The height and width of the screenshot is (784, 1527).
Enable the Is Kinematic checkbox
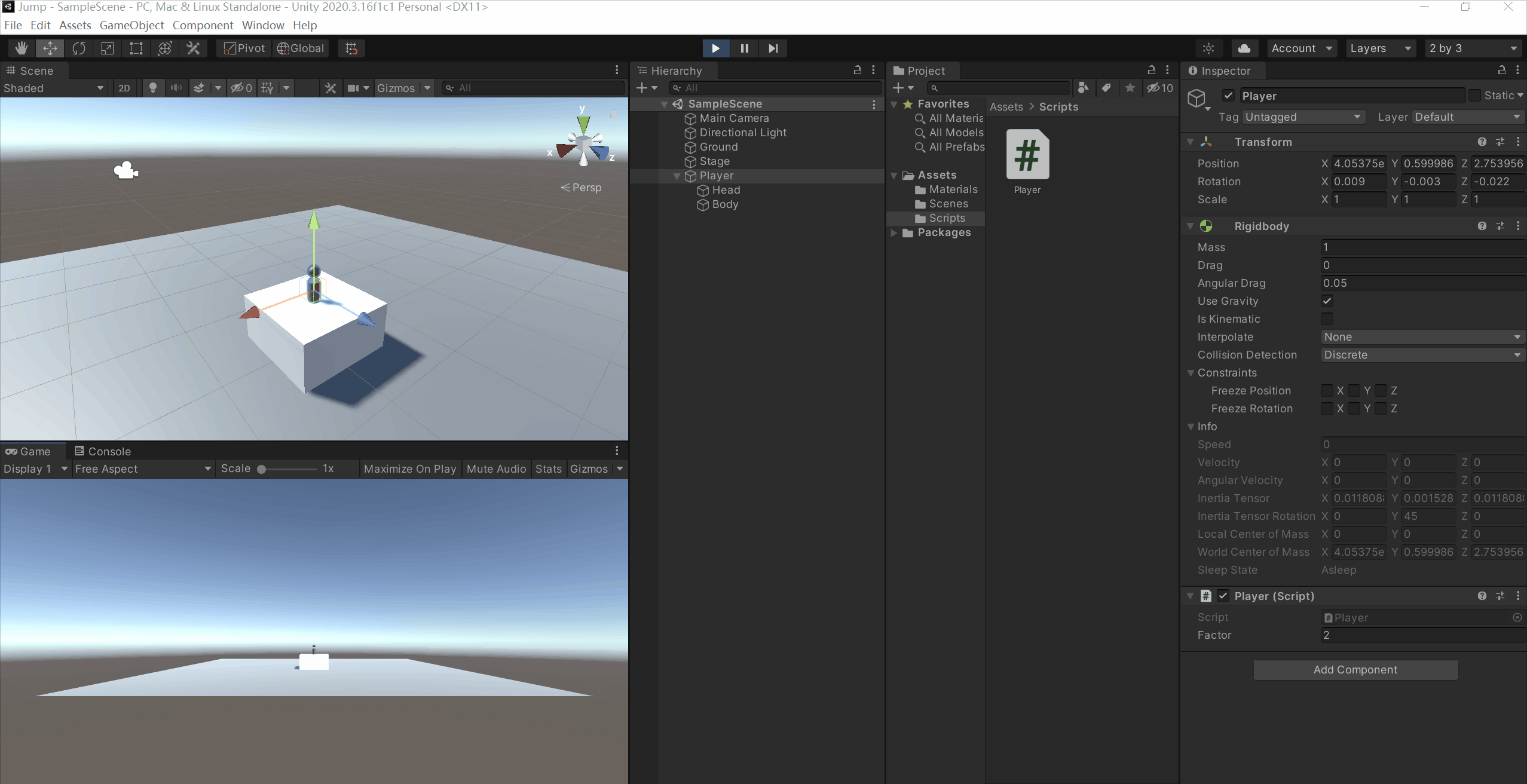point(1327,319)
